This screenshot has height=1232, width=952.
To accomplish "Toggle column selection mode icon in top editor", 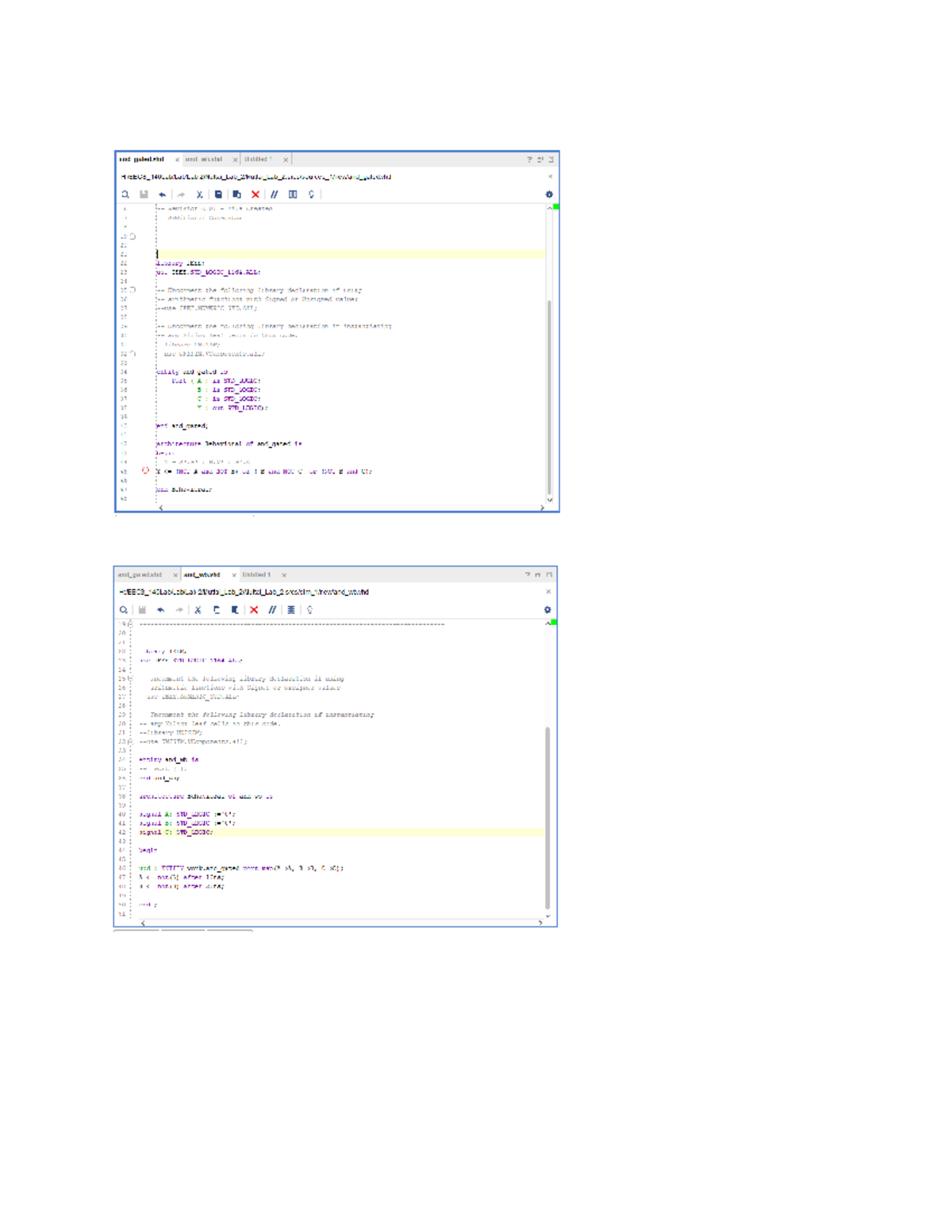I will click(293, 194).
